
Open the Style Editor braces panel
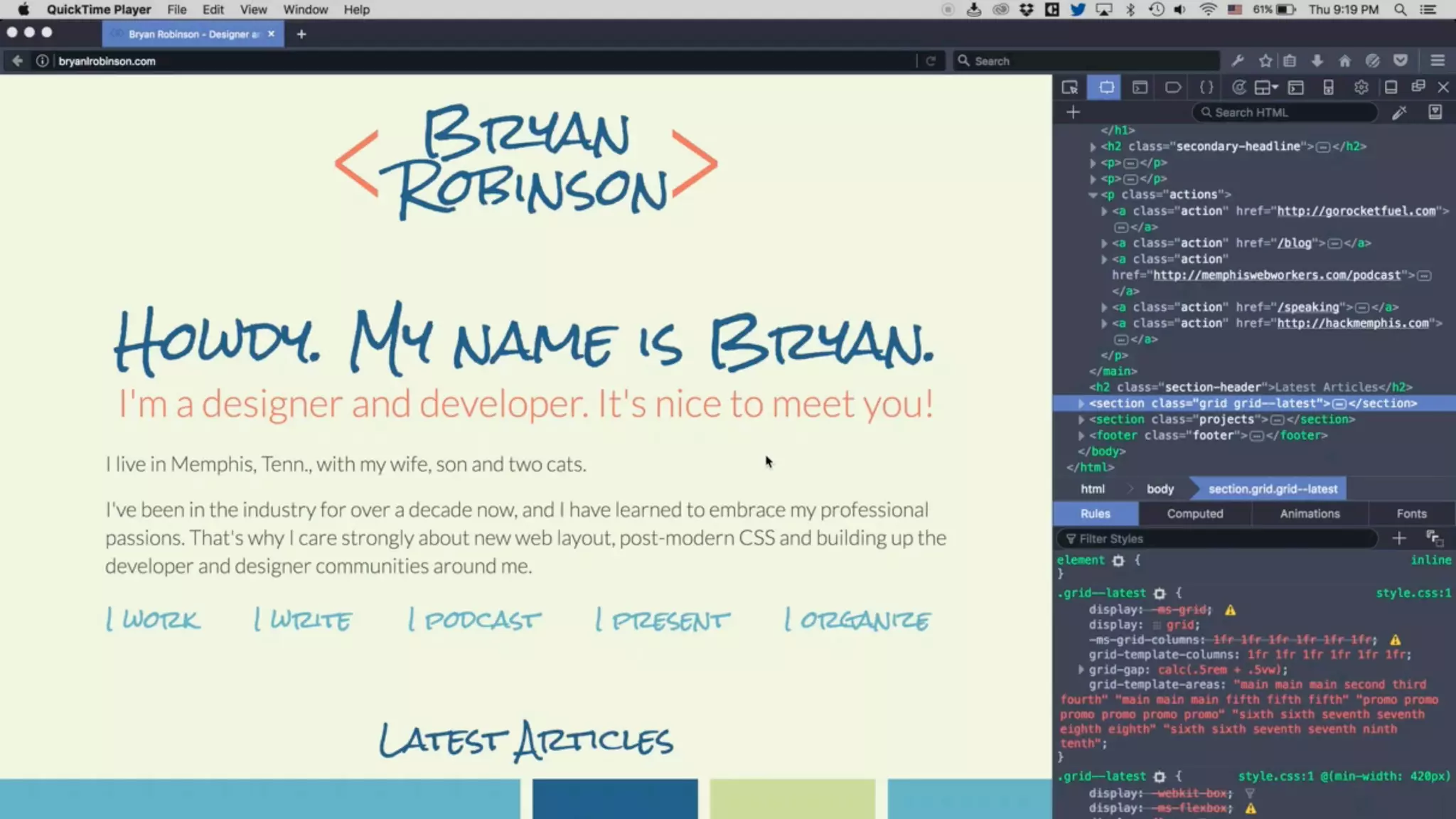pyautogui.click(x=1206, y=87)
